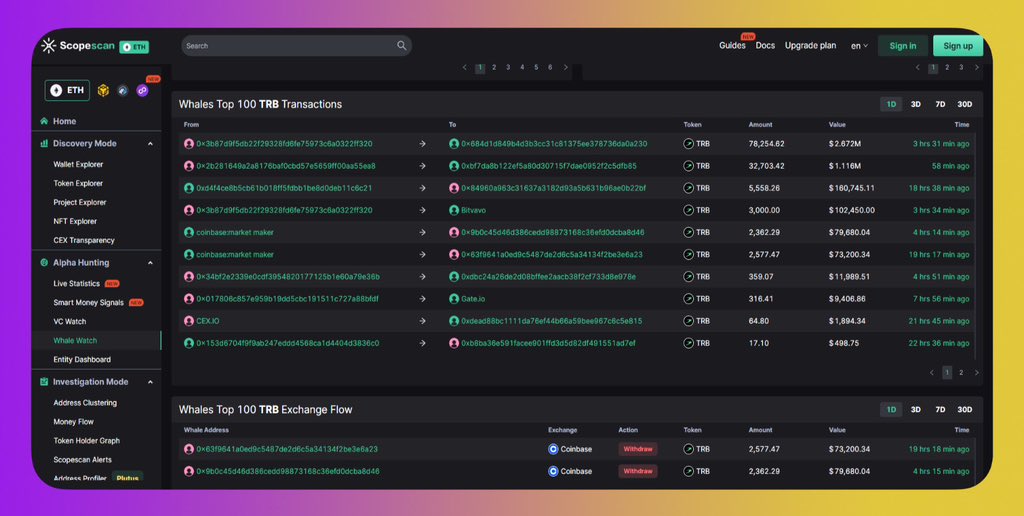Select 3D range for TRB Exchange Flow
The image size is (1024, 516).
coord(916,410)
